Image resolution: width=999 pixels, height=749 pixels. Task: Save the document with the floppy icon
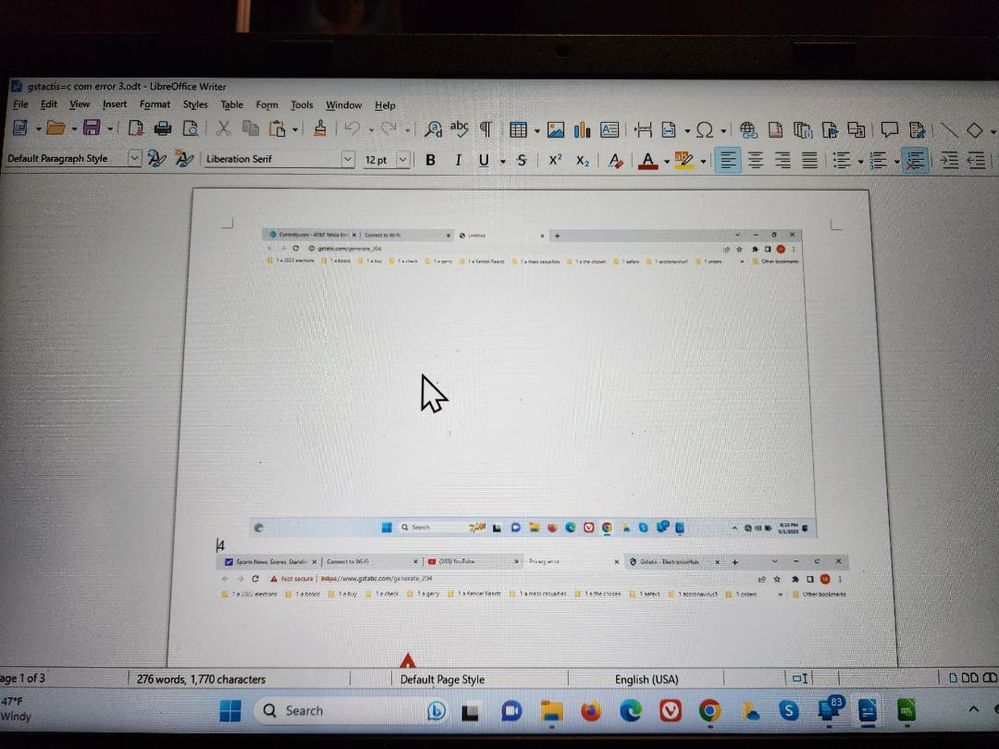[92, 128]
